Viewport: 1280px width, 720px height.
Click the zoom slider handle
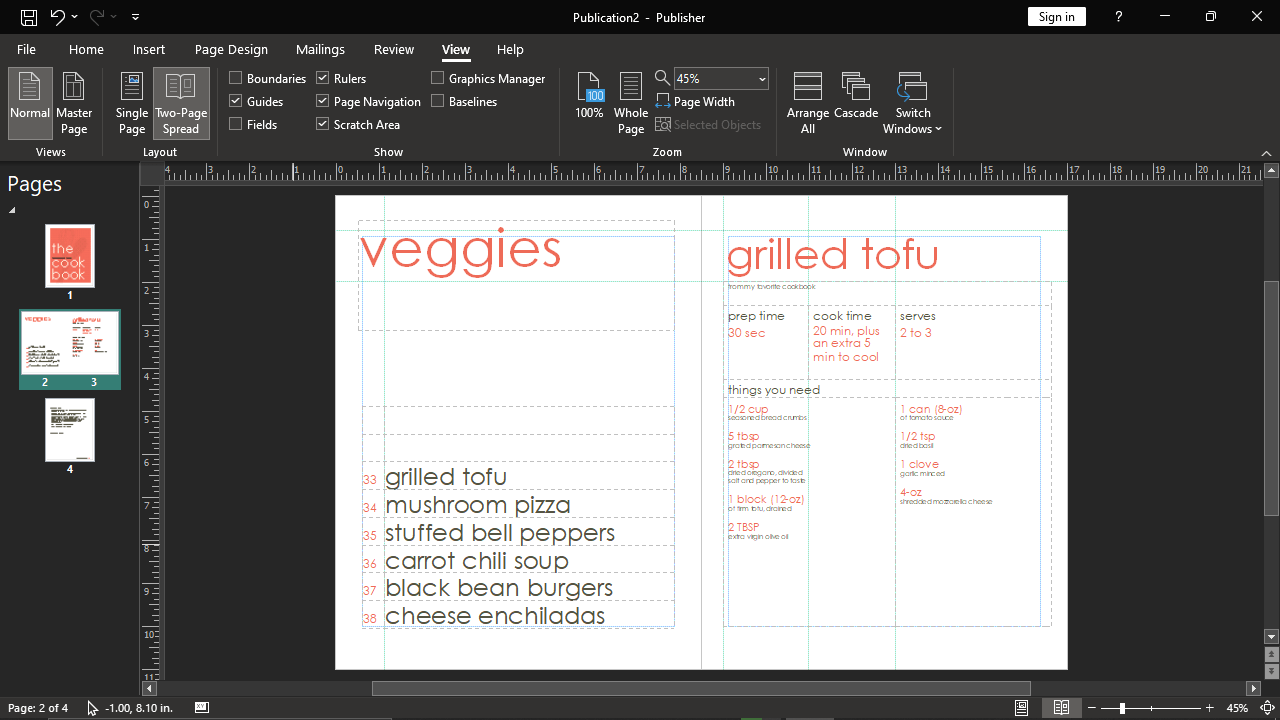1122,708
